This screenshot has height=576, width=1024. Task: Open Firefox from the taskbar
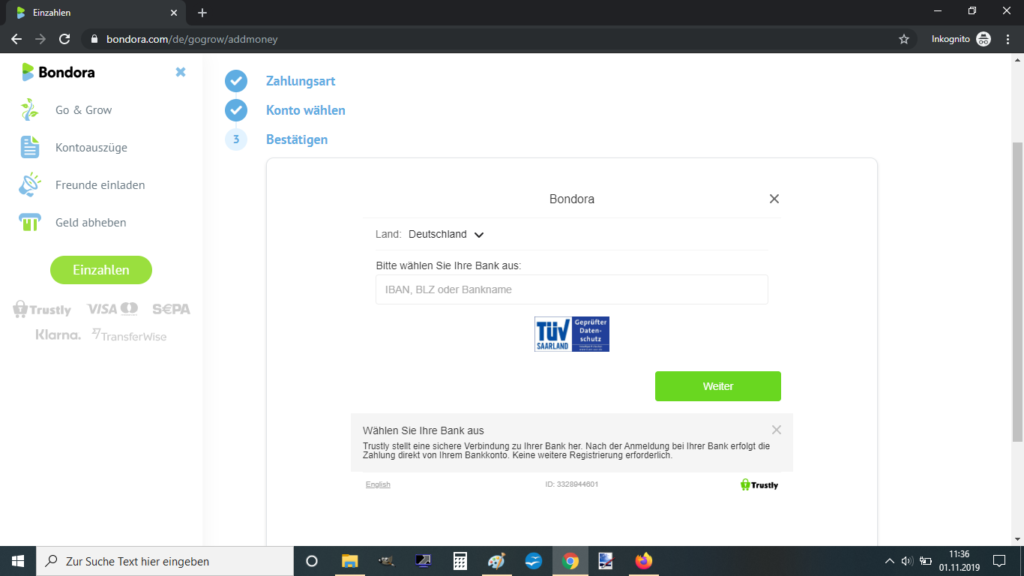643,561
